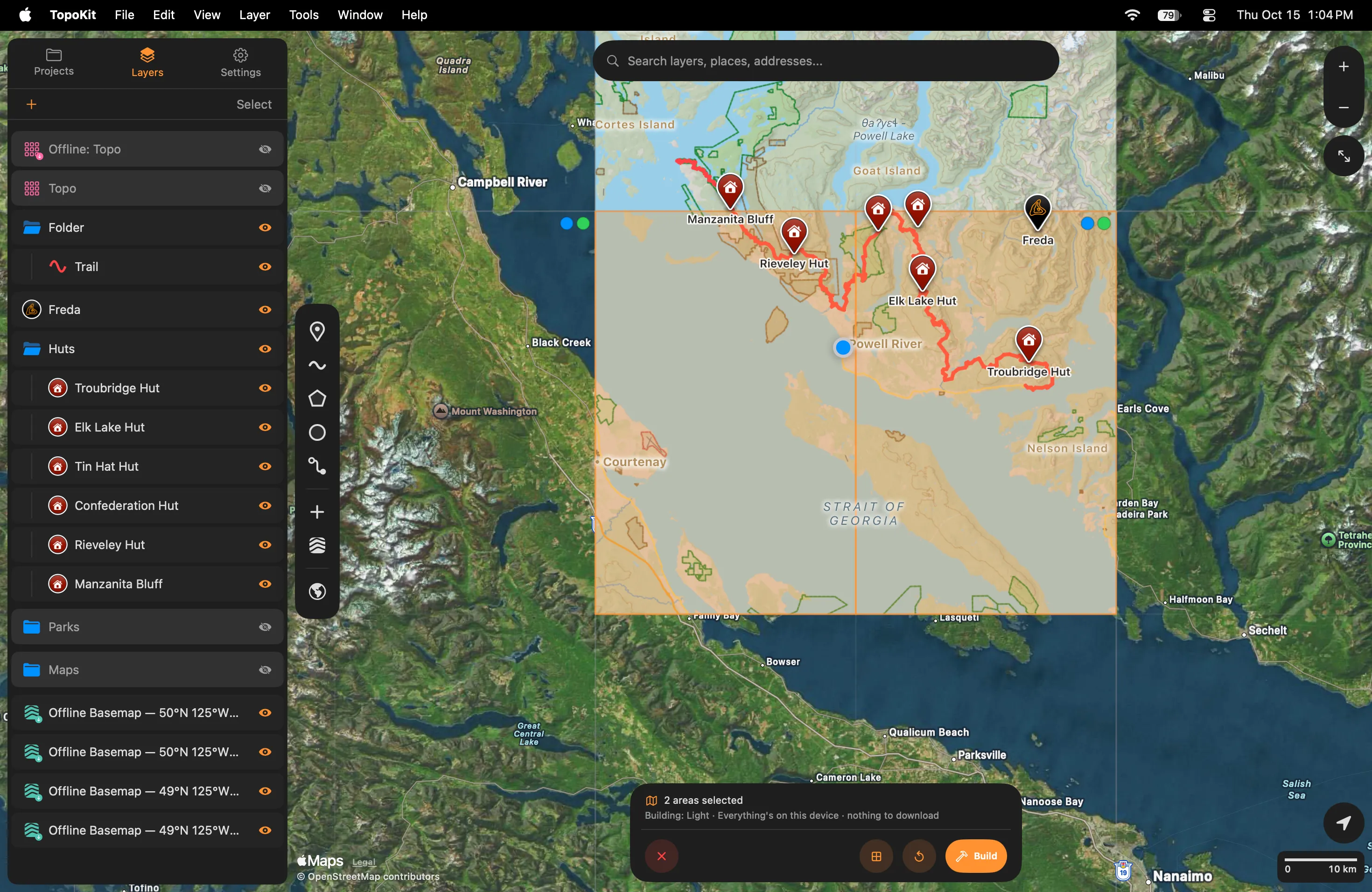Open the Tools menu
Image resolution: width=1372 pixels, height=892 pixels.
pos(303,15)
